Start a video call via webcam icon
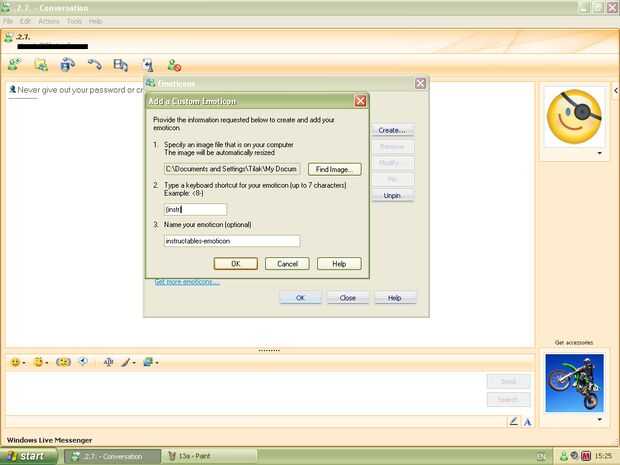The width and height of the screenshot is (620, 465). (68, 64)
